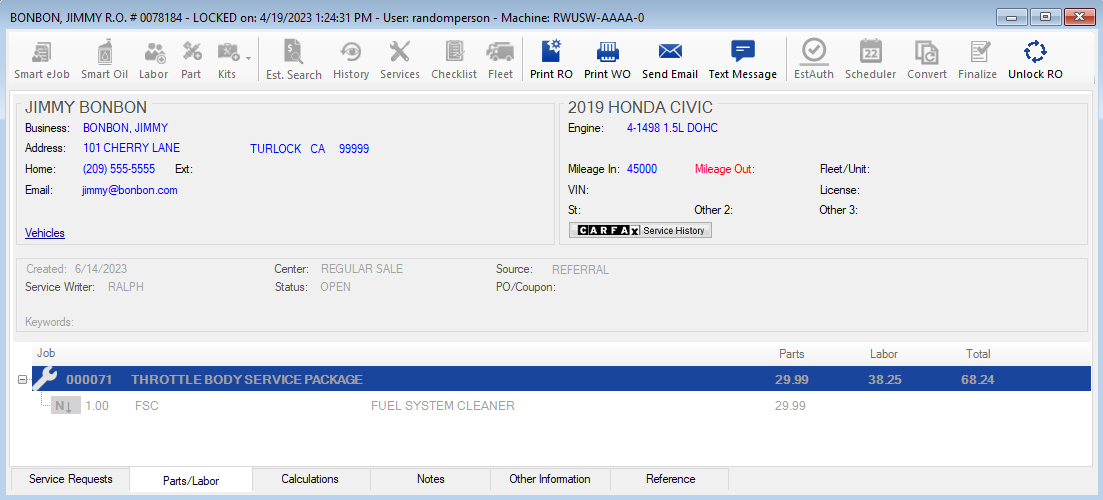Screen dimensions: 1103x500
Task: Open Send Email from the toolbar
Action: point(669,52)
